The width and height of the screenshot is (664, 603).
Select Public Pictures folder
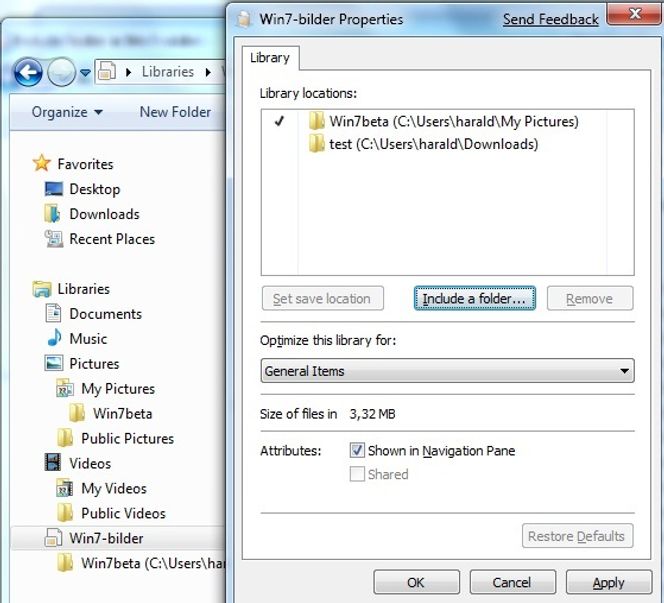[127, 438]
